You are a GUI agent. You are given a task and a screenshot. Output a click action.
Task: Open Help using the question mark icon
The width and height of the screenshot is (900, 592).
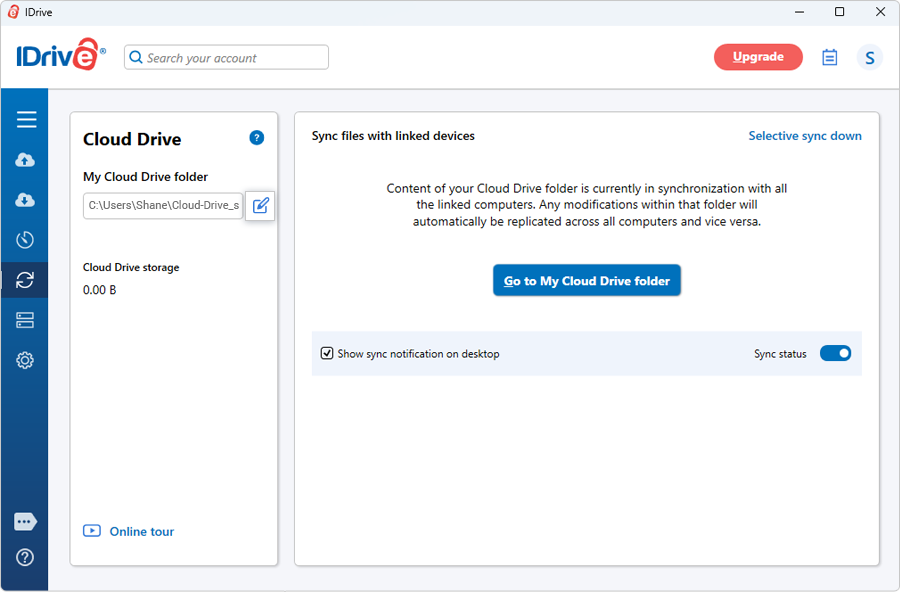click(26, 557)
